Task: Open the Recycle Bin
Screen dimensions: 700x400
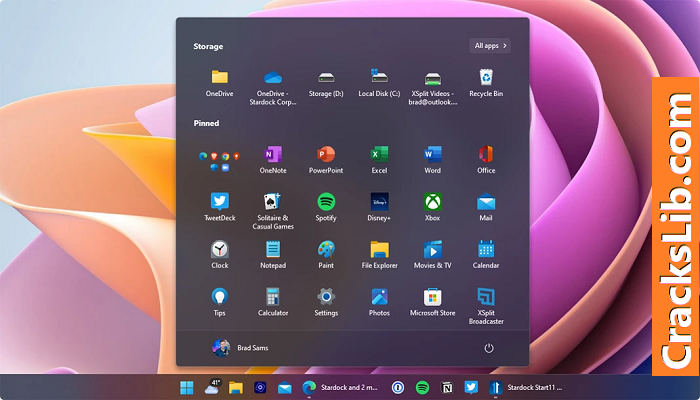Action: [x=486, y=83]
